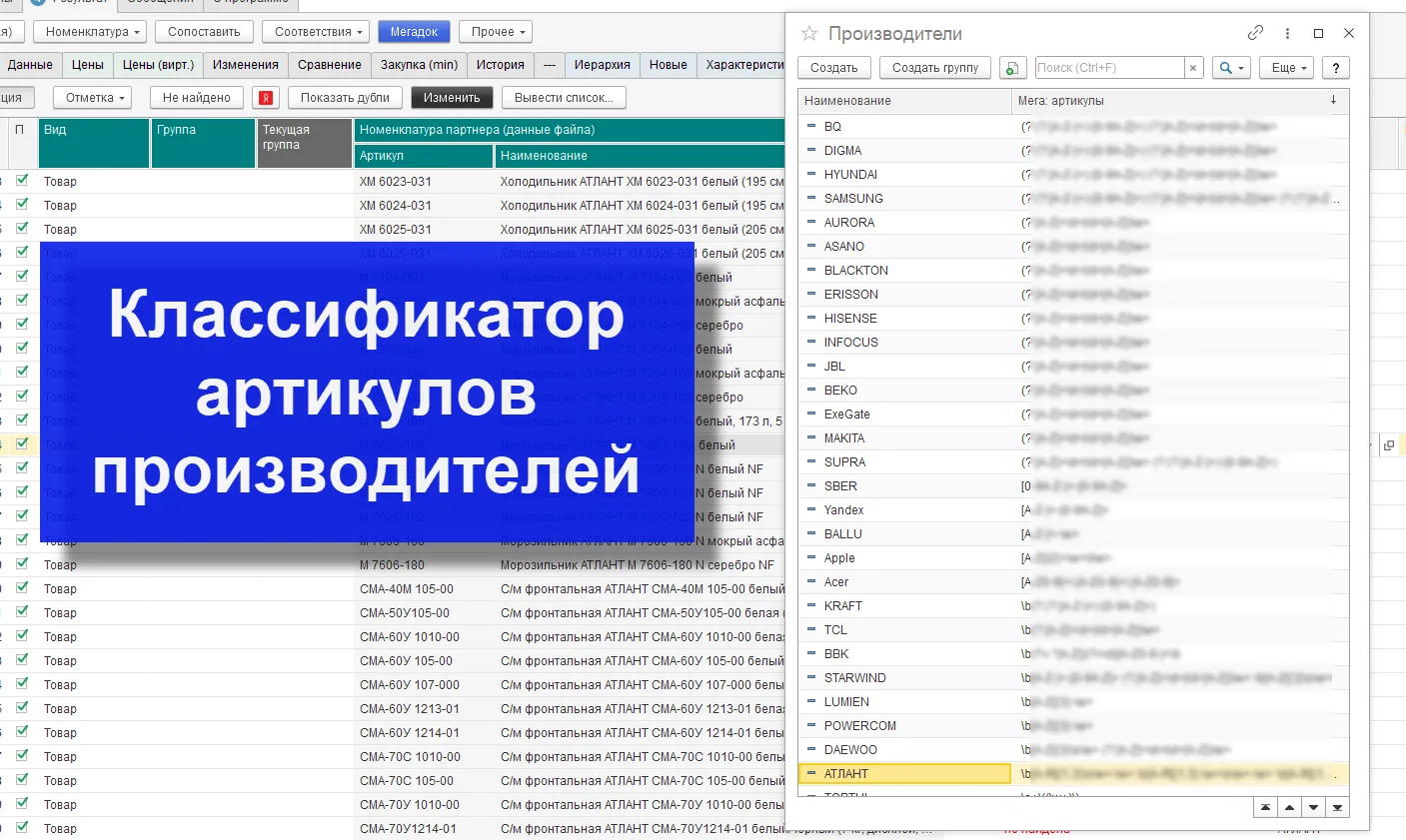1406x840 pixels.
Task: Click the Не найдено button
Action: point(197,98)
